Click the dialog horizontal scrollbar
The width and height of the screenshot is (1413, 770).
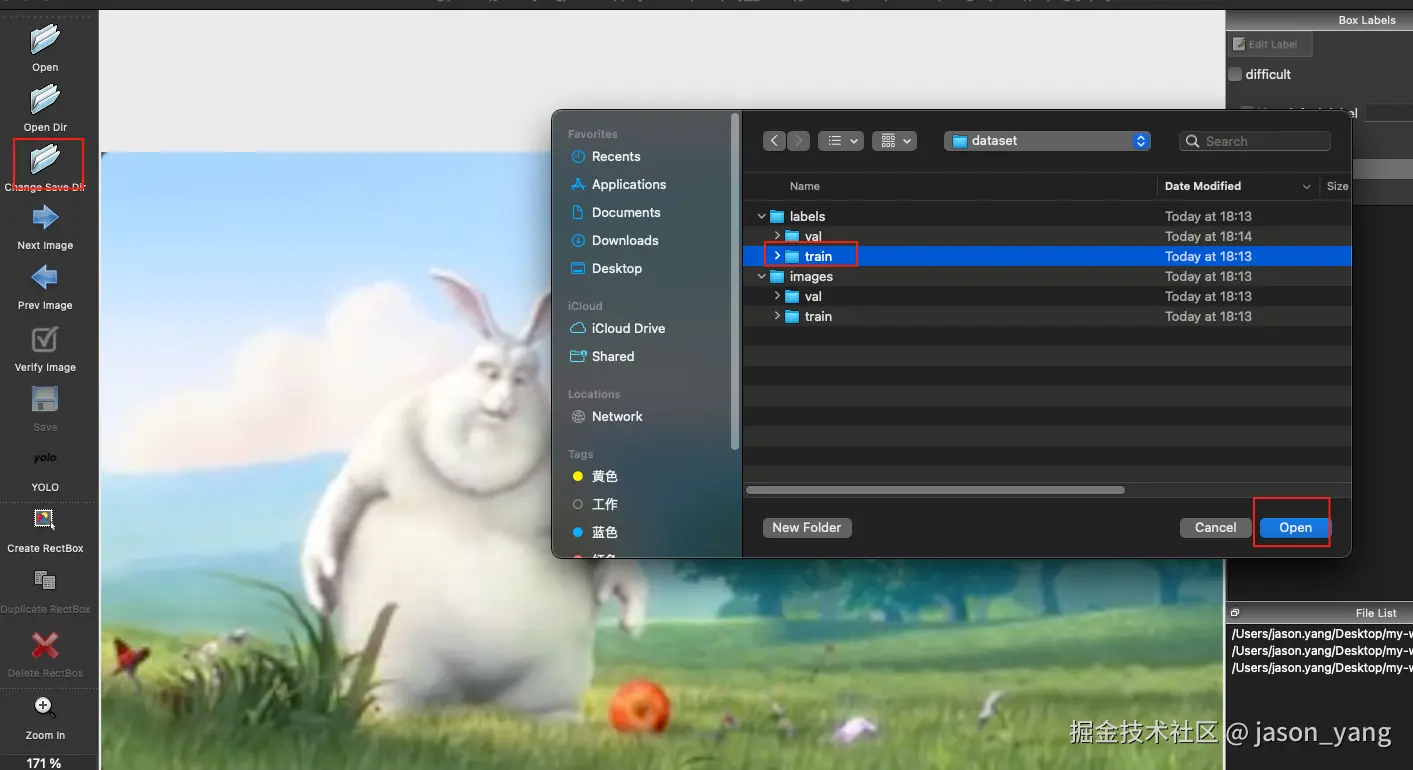[x=935, y=490]
